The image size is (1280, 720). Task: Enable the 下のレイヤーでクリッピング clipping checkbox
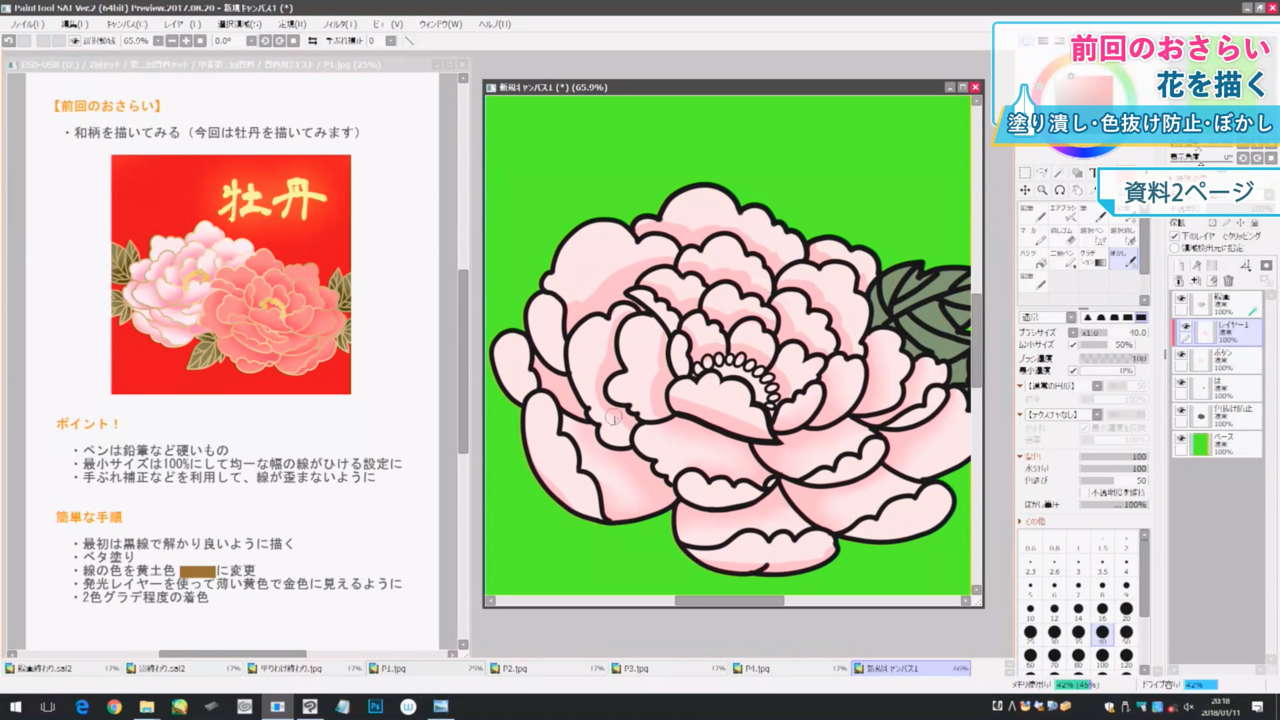(x=1174, y=236)
